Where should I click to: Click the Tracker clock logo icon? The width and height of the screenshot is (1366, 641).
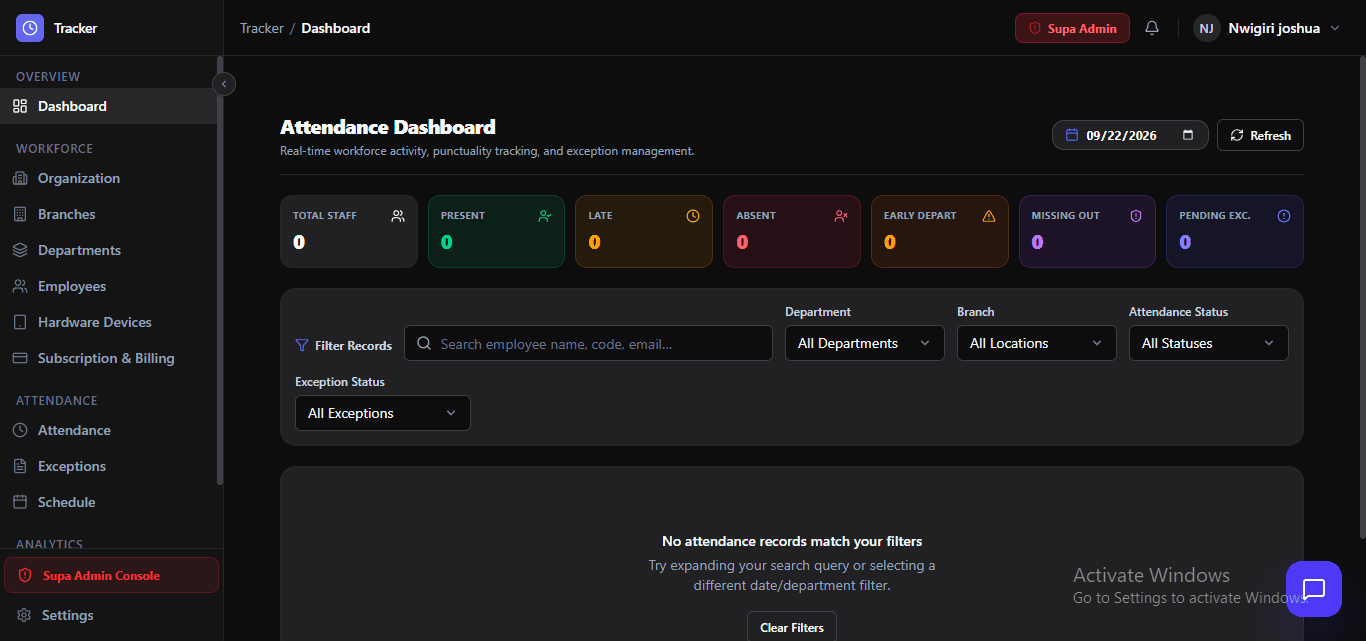click(30, 28)
